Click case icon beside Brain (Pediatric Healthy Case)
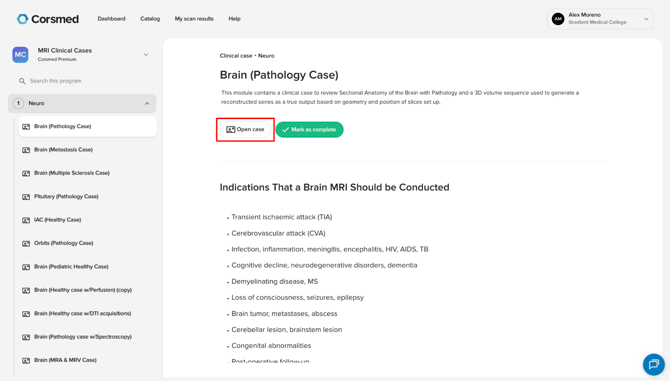The height and width of the screenshot is (381, 670). click(x=26, y=267)
